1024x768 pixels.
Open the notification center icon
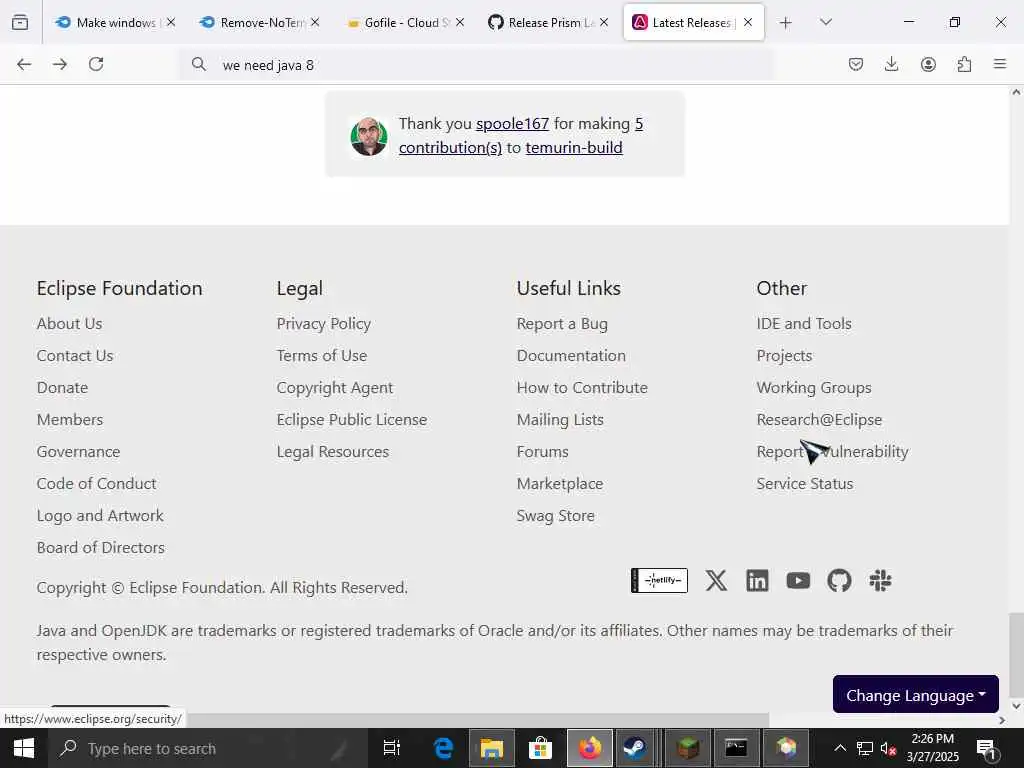tap(985, 748)
